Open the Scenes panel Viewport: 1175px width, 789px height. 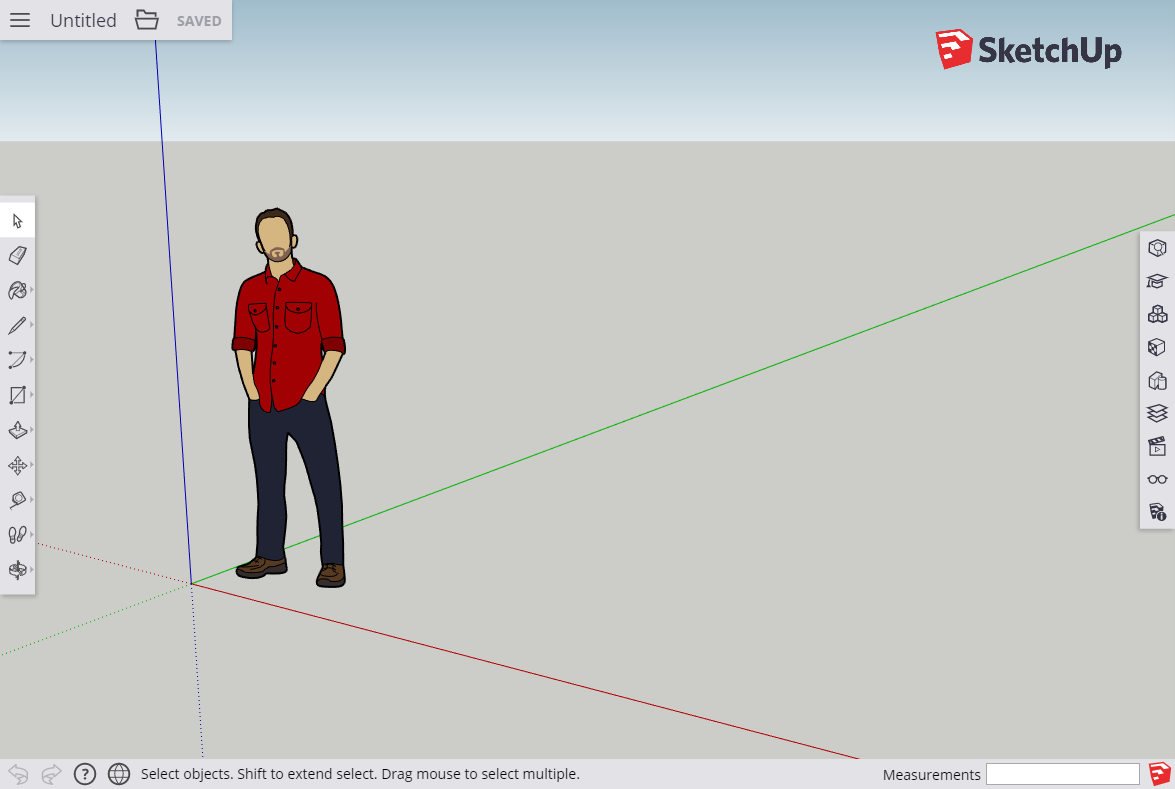coord(1157,447)
